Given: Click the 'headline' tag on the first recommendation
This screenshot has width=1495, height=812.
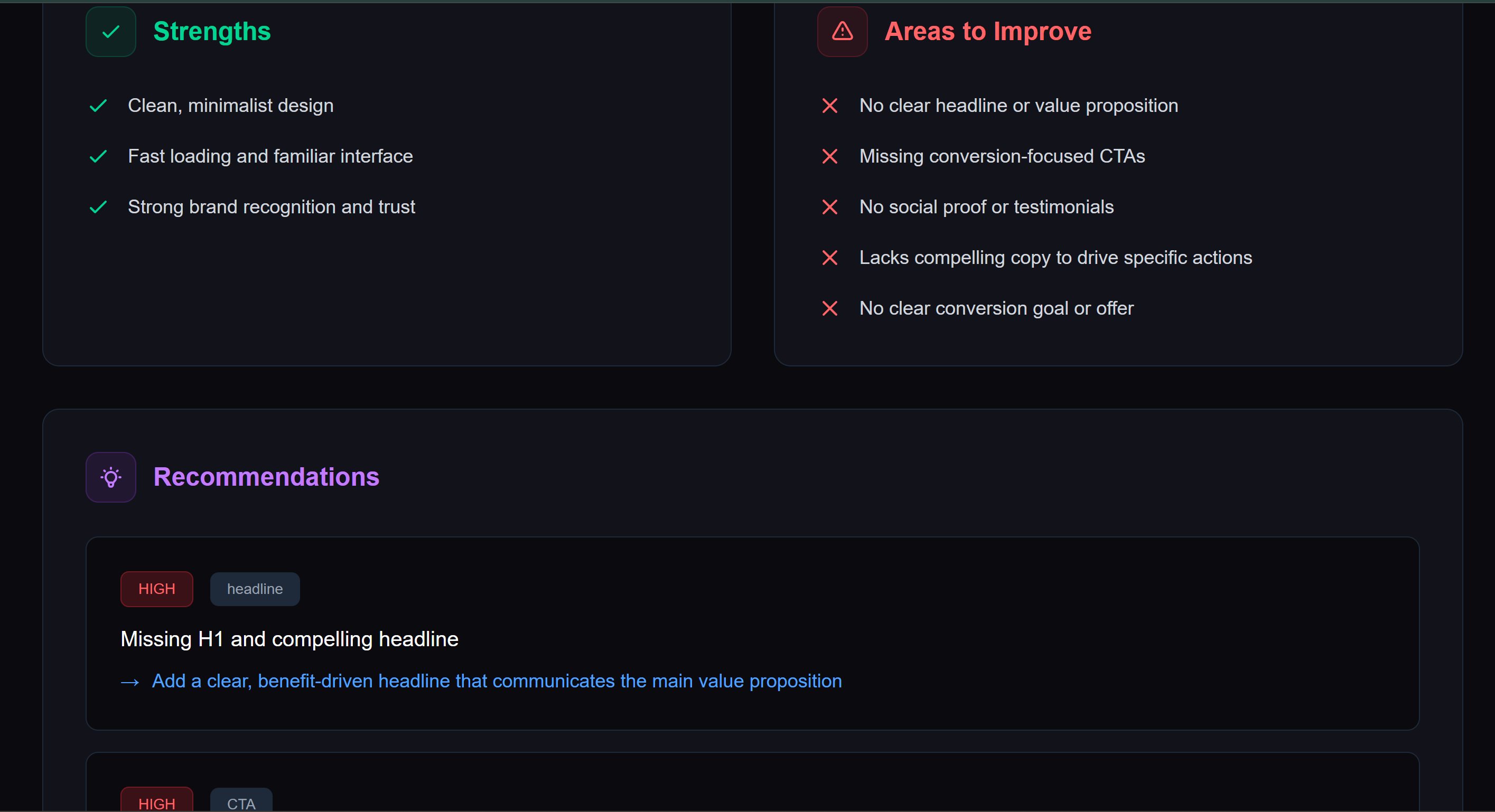Looking at the screenshot, I should (254, 589).
